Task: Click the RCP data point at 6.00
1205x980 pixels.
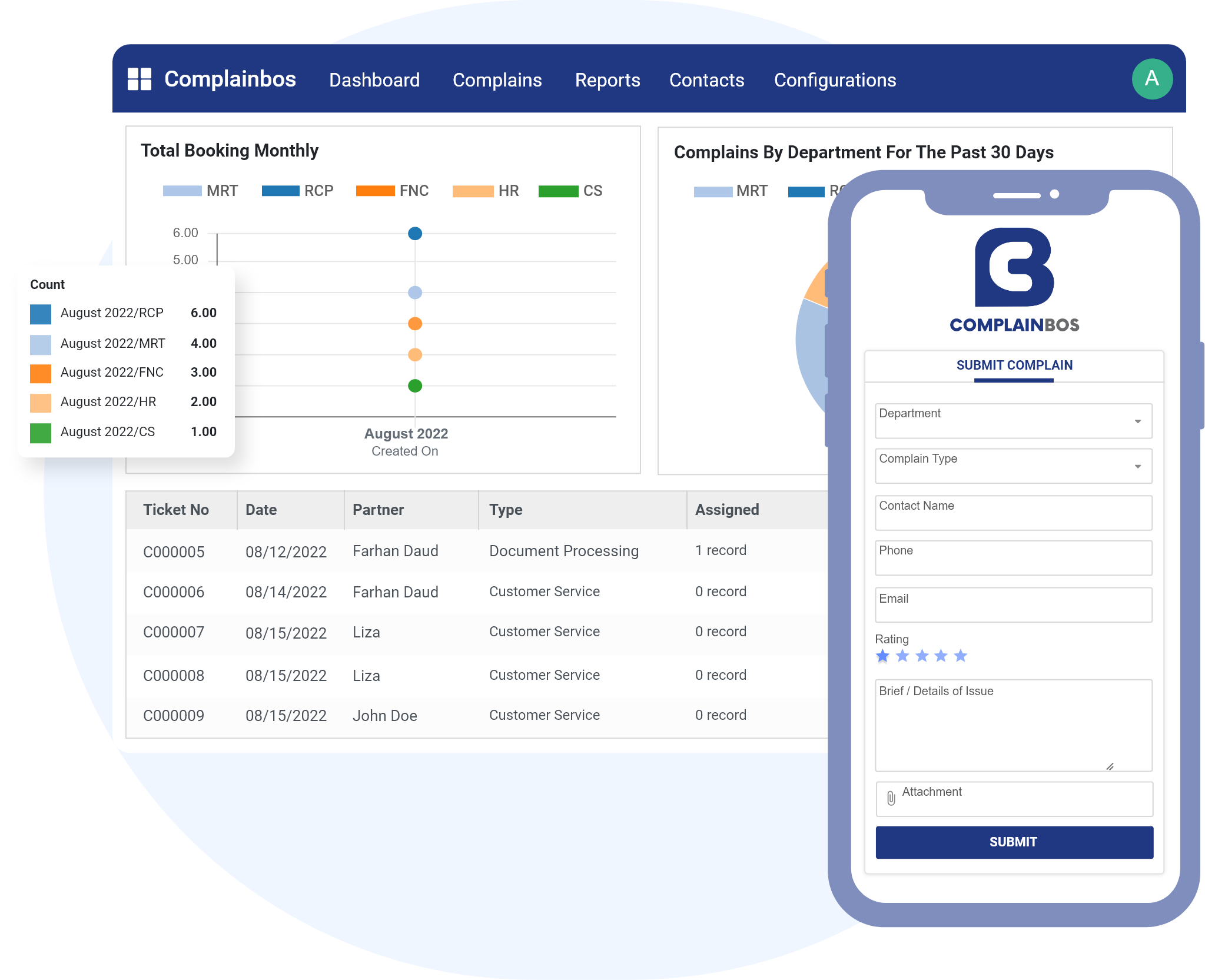Action: coord(415,234)
